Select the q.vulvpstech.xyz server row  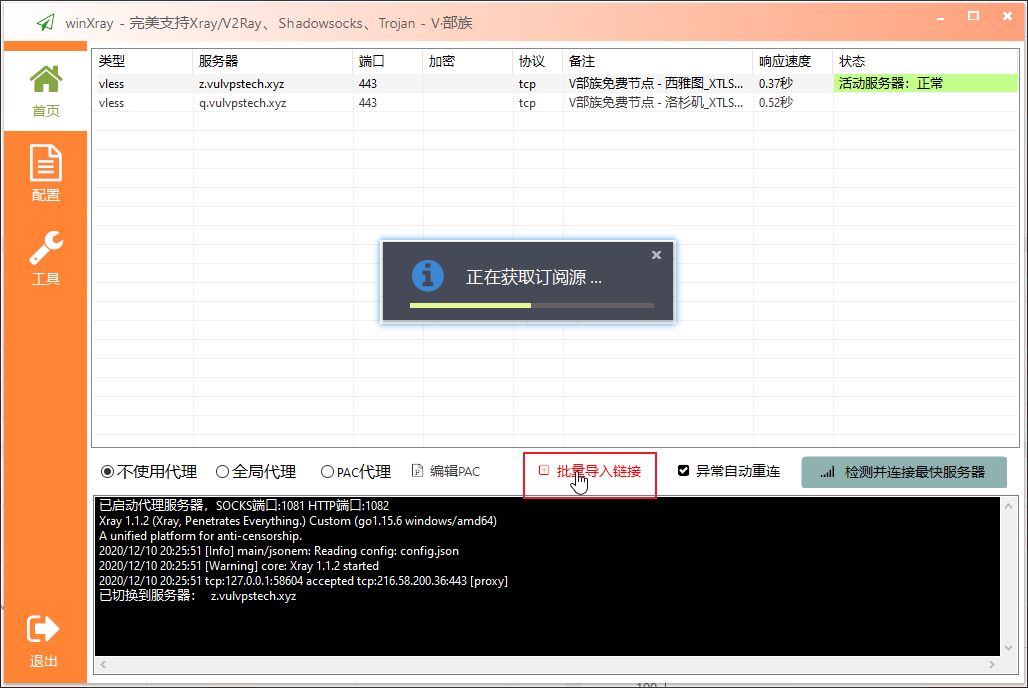554,103
